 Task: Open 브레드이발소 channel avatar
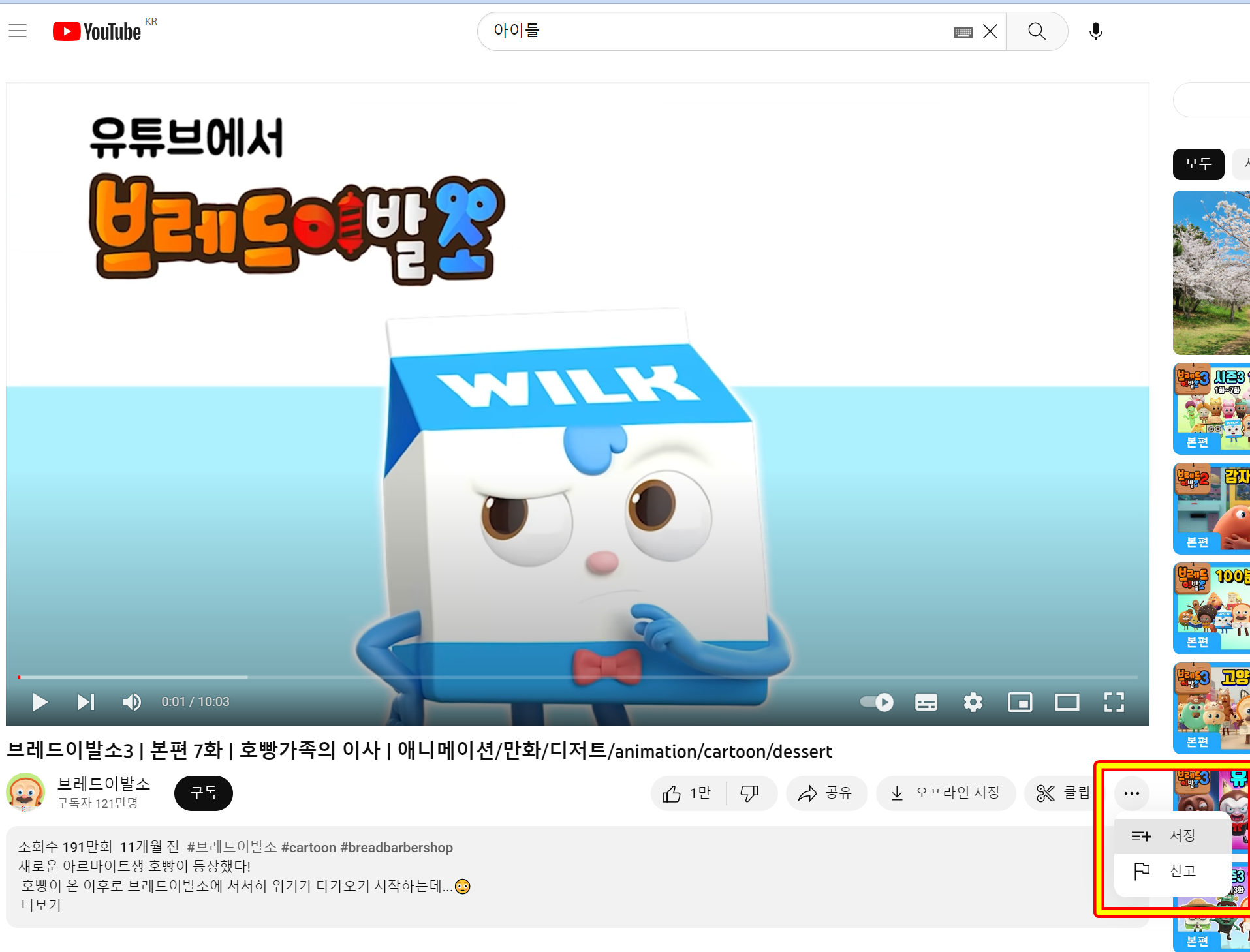[25, 792]
